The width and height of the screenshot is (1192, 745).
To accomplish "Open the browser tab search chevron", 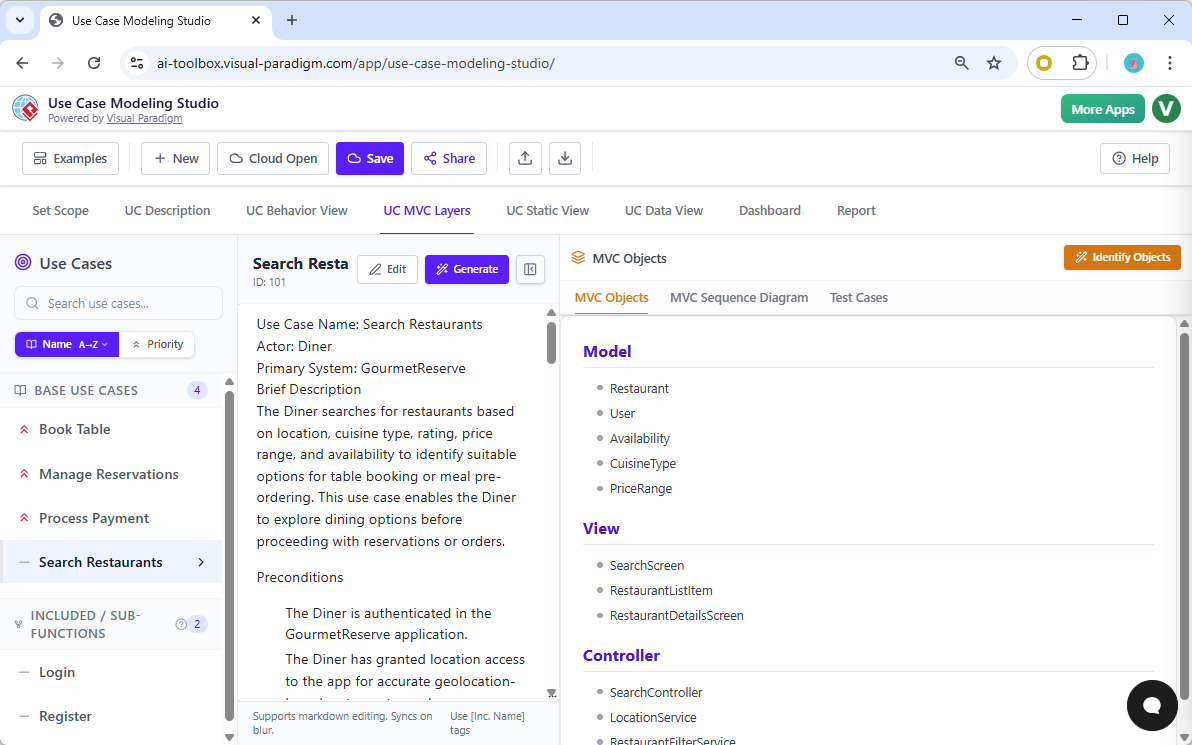I will point(19,20).
